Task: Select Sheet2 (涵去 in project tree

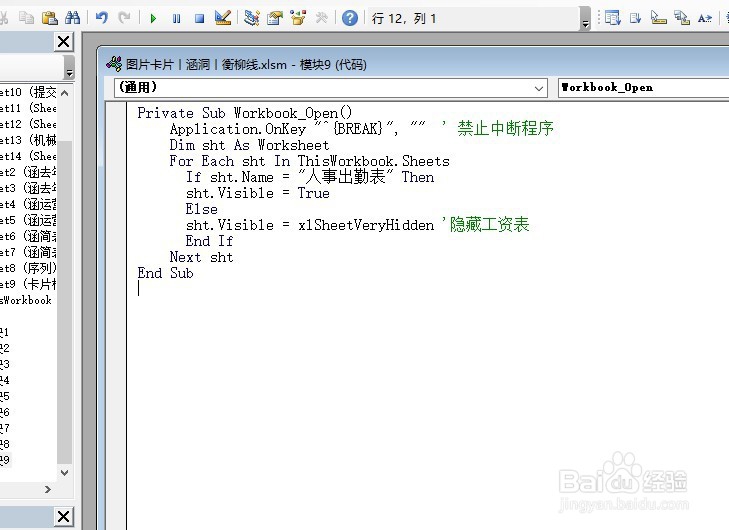Action: [28, 172]
